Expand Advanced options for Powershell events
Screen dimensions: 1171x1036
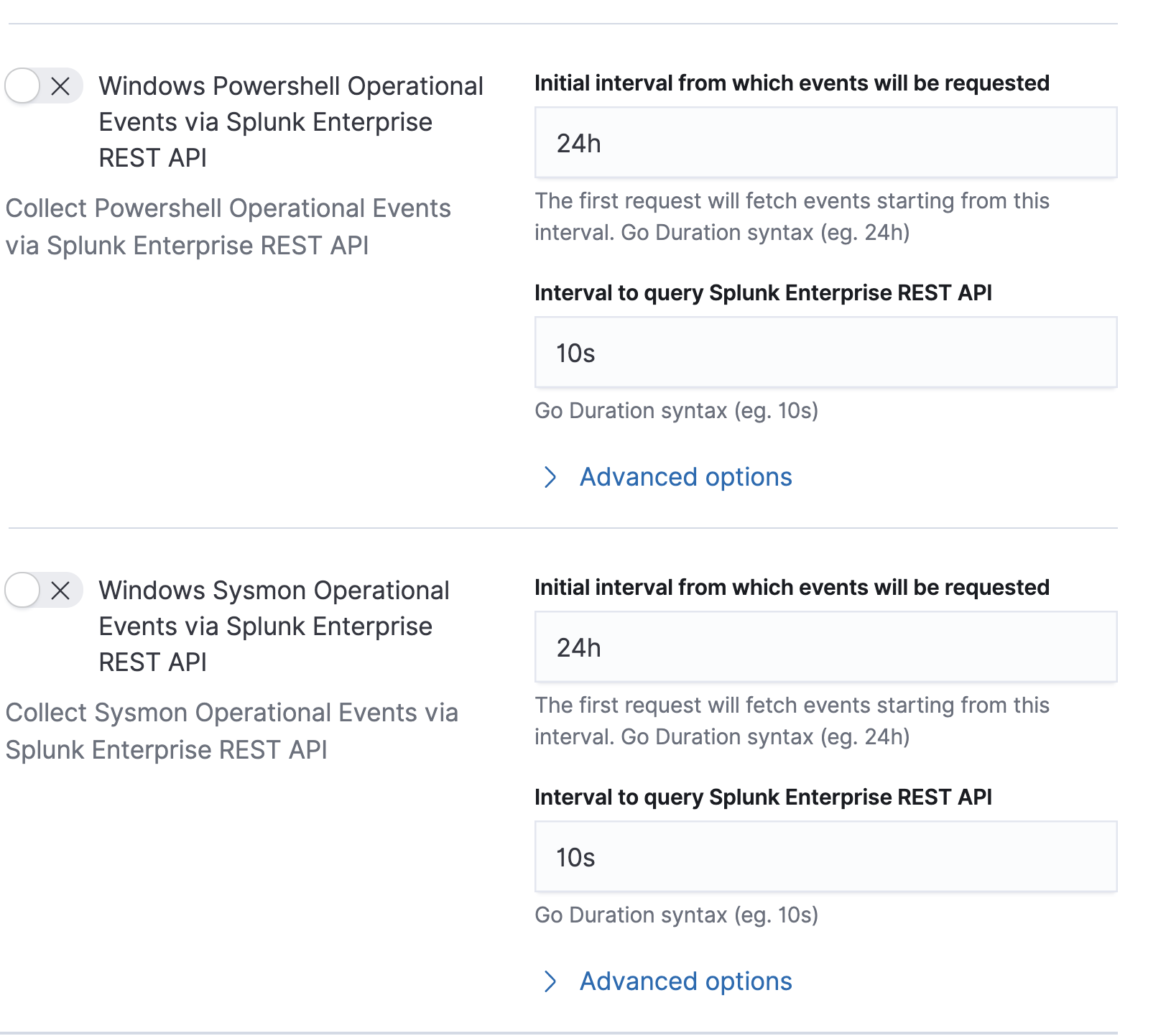point(685,477)
